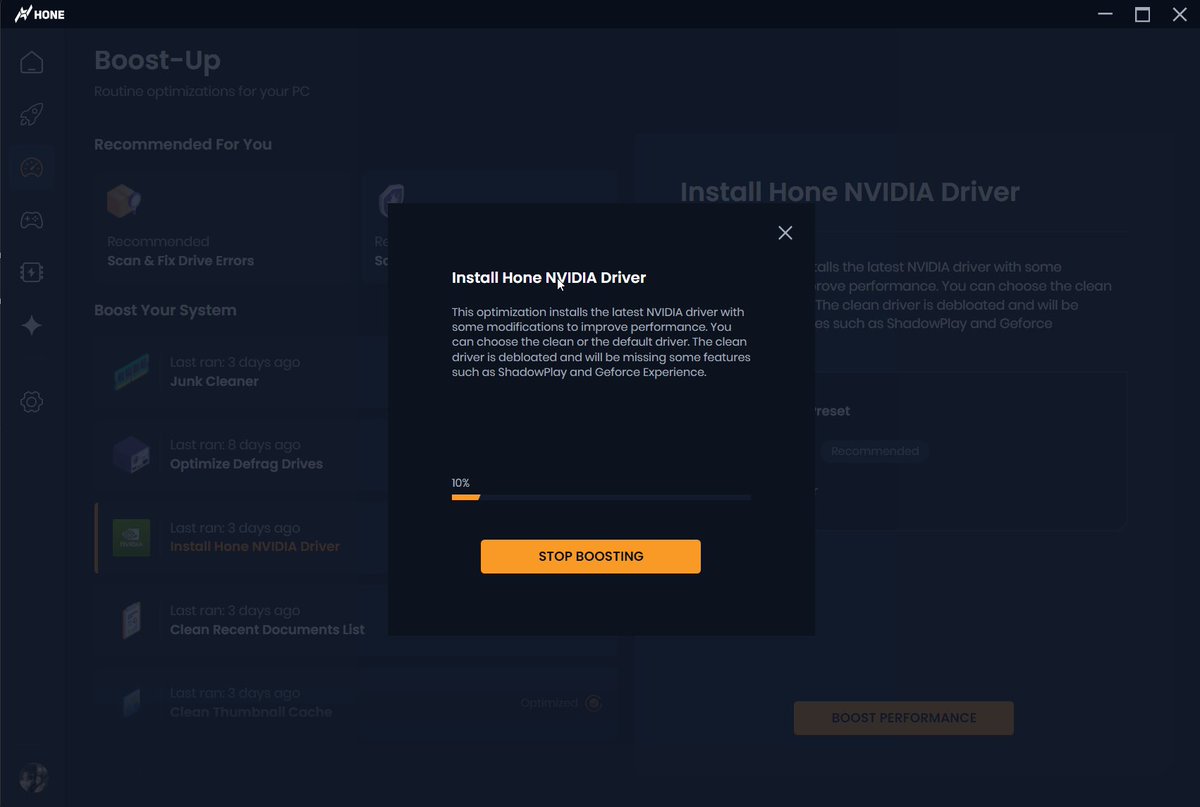Screen dimensions: 1200x807
Task: Open the game controller sidebar icon
Action: 32,220
